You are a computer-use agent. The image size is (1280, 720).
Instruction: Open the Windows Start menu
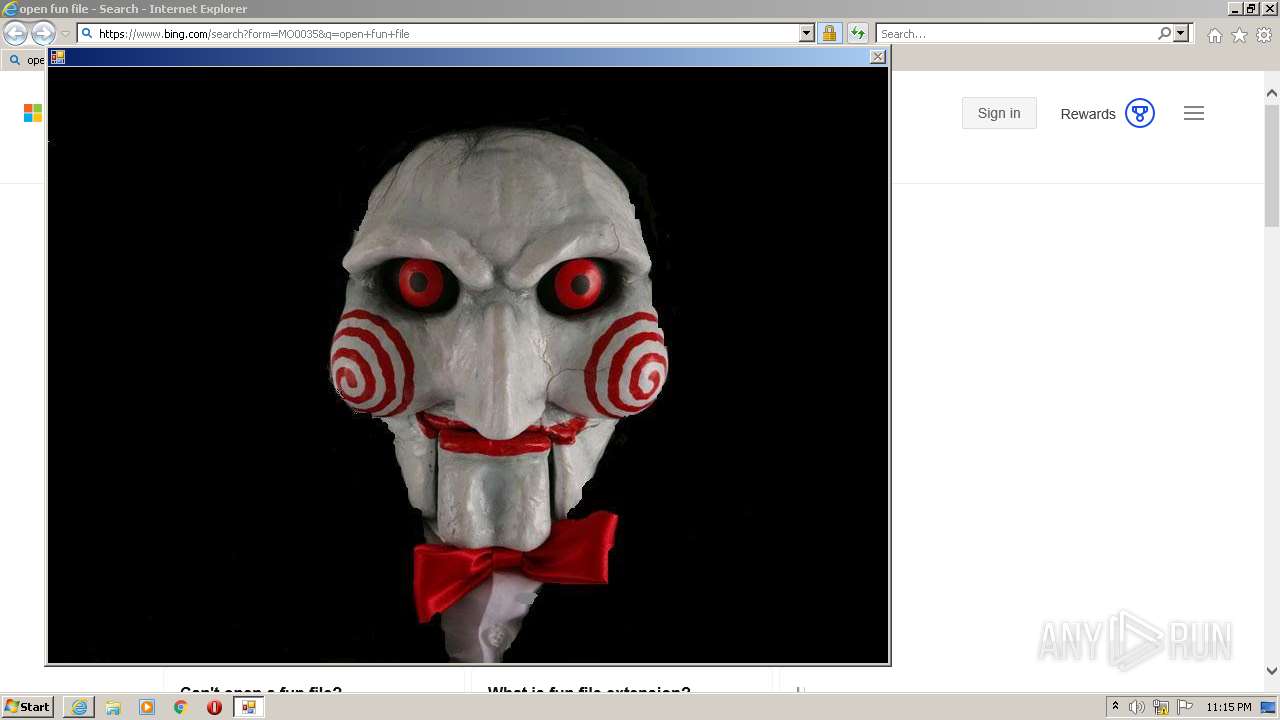28,707
